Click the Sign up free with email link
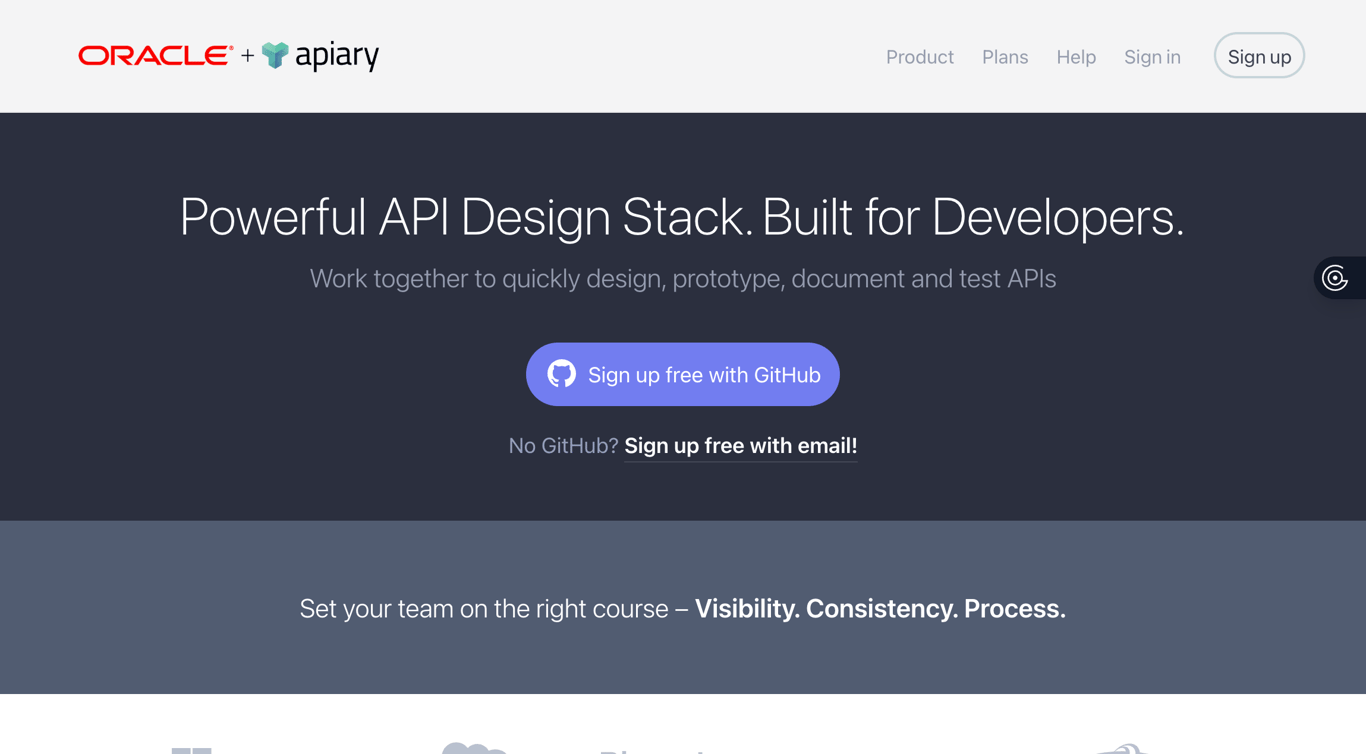1366x754 pixels. [x=741, y=446]
